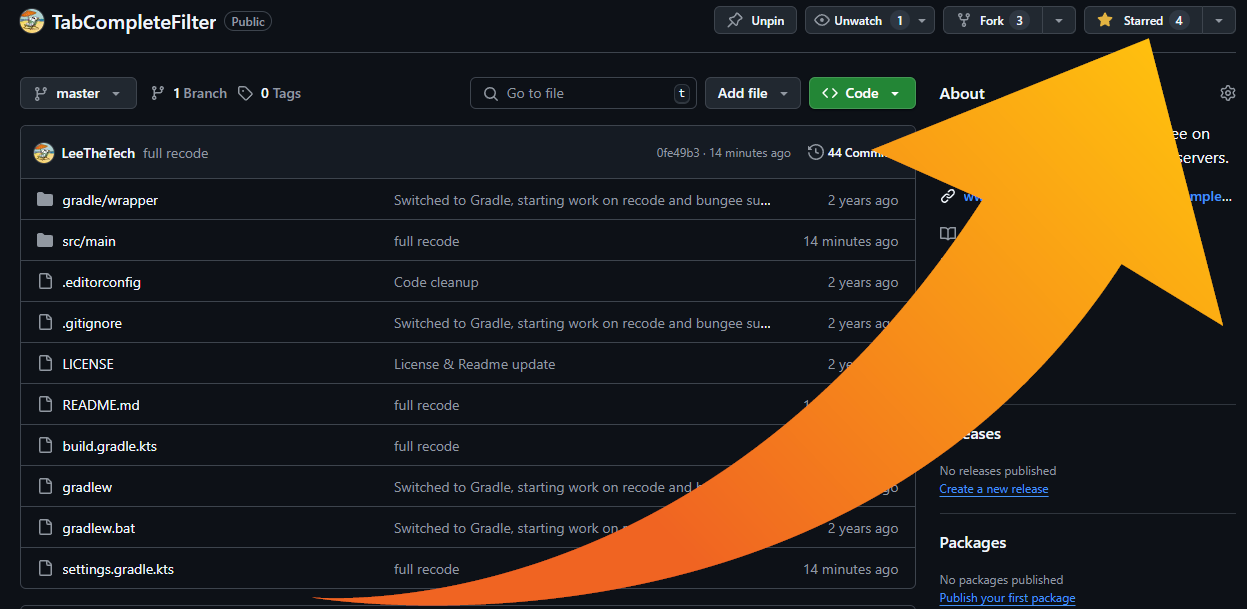1247x609 pixels.
Task: Open the TabCompleteFilter repository name link
Action: click(x=134, y=22)
